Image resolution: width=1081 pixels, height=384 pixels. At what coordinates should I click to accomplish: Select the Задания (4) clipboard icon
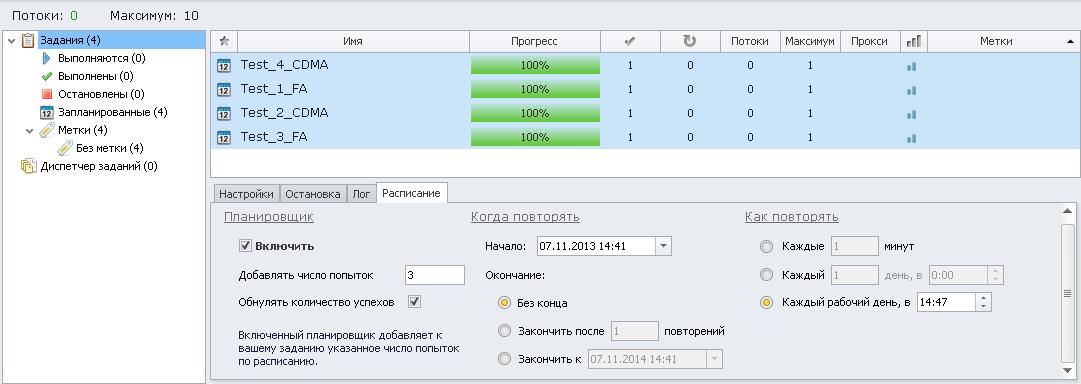click(x=28, y=41)
